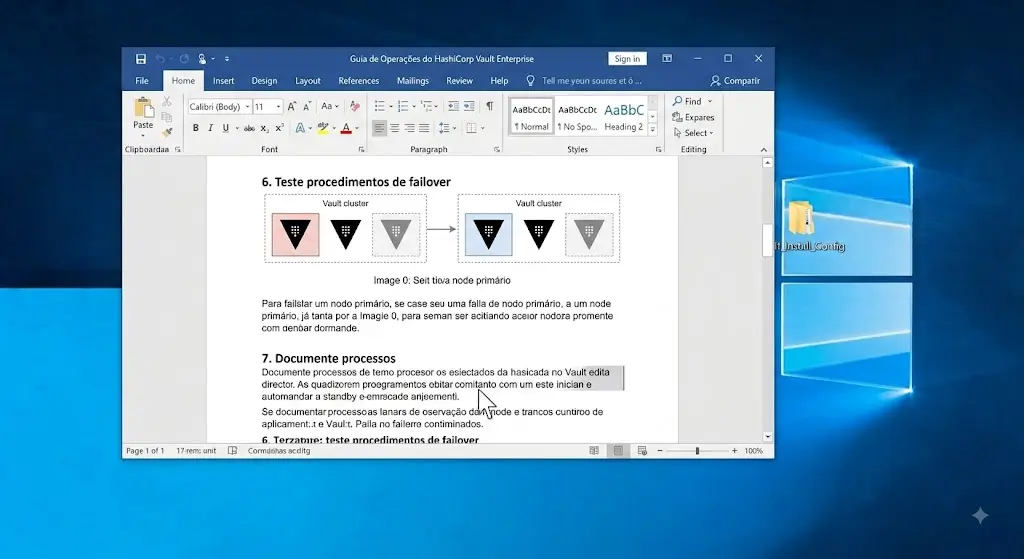Switch to the Design tab
This screenshot has height=559, width=1024.
264,81
